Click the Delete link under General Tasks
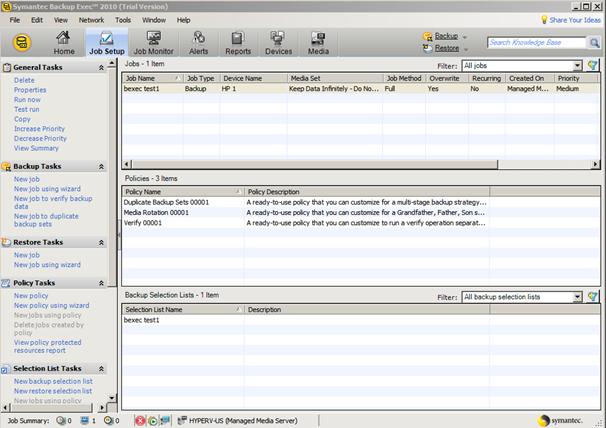The width and height of the screenshot is (606, 428). pyautogui.click(x=24, y=80)
